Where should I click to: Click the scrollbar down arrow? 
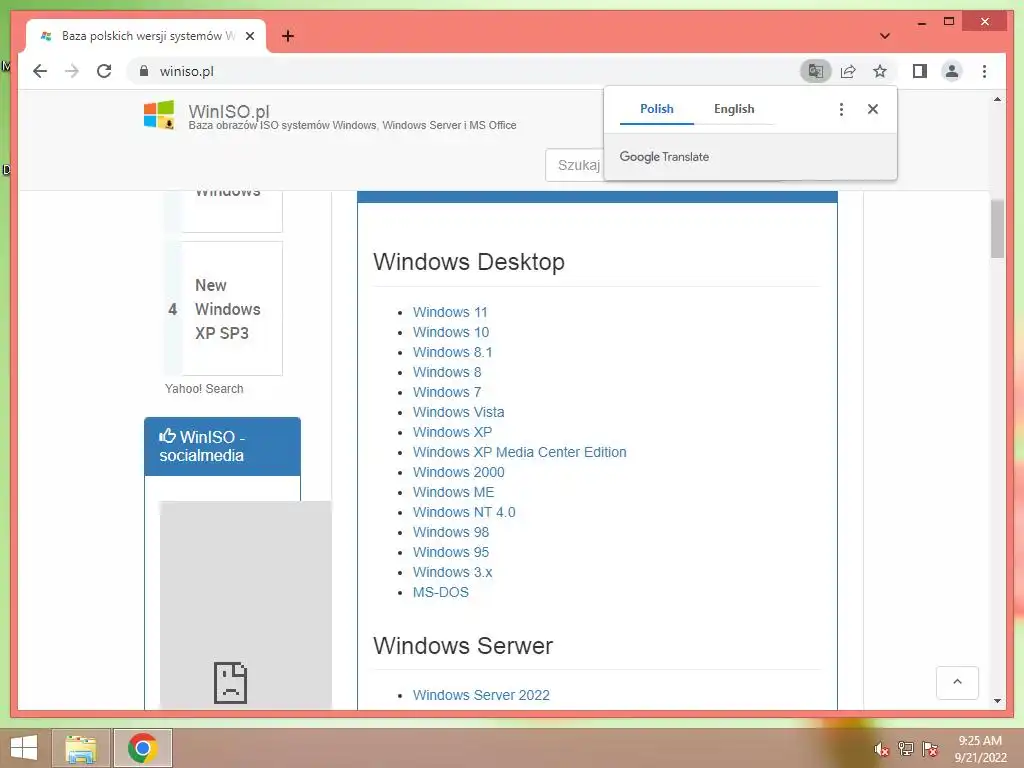pos(997,701)
